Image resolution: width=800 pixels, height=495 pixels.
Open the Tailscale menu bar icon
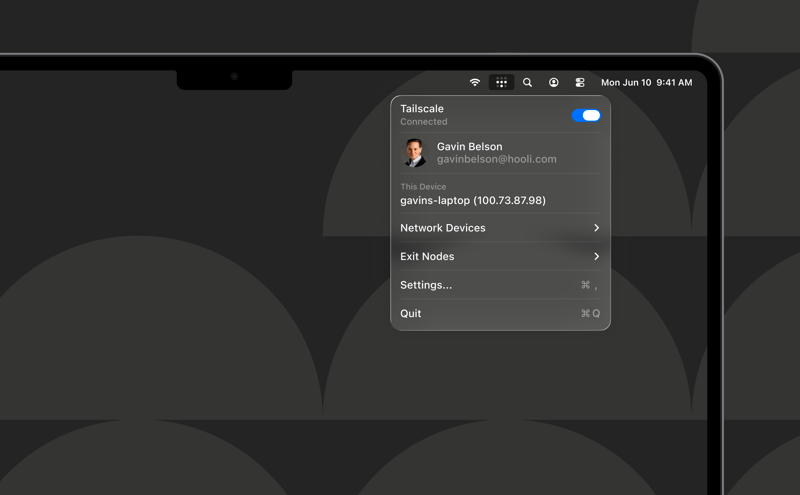[502, 82]
